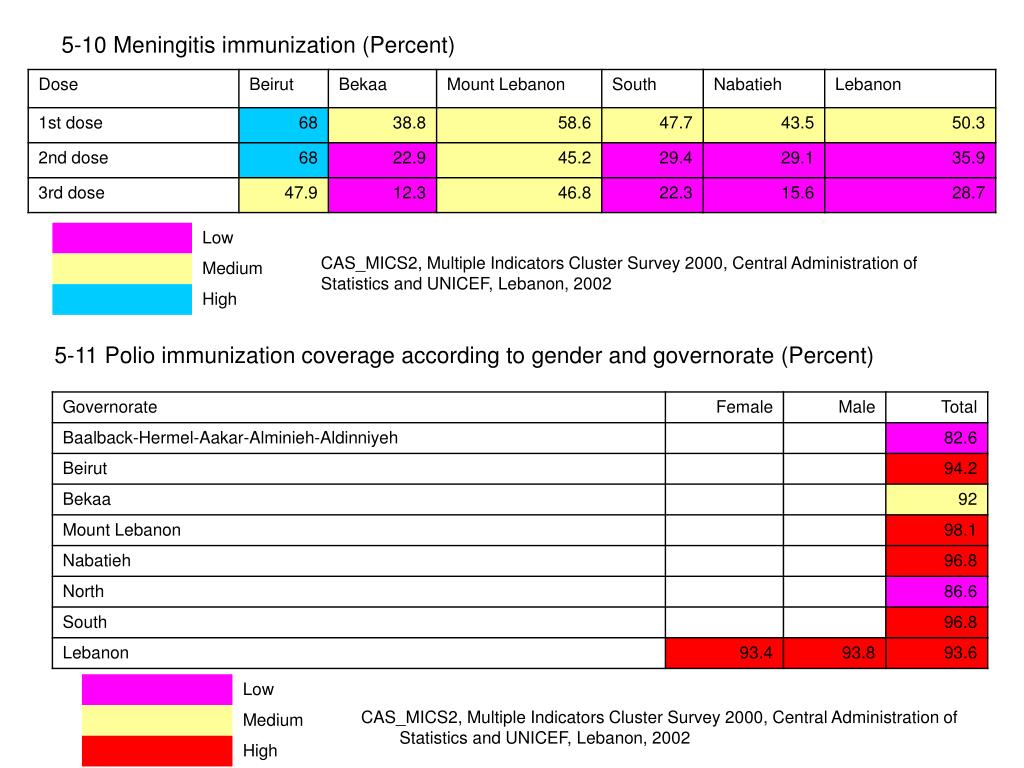
Task: Click the '3rd dose' row label
Action: tap(133, 195)
